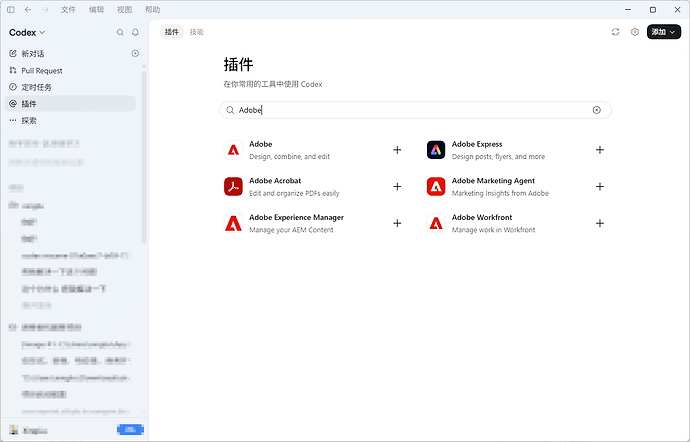The image size is (690, 442).
Task: Click 'Design, combine, and edit' description
Action: click(x=290, y=157)
